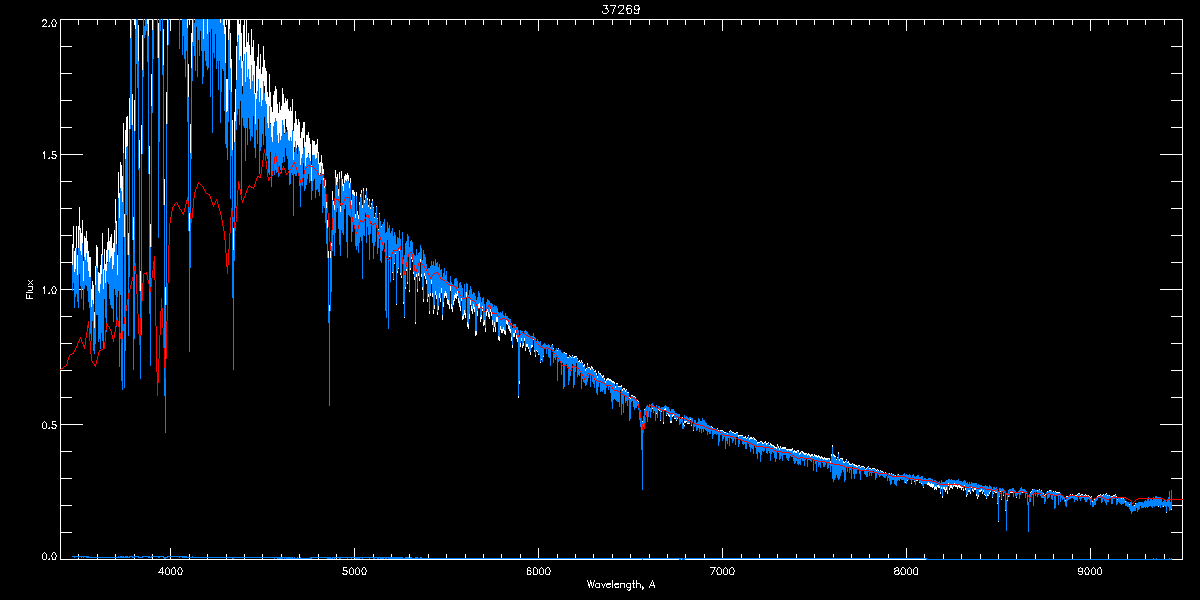Viewport: 1200px width, 600px height.
Task: Click the Flux y-axis label
Action: point(30,289)
